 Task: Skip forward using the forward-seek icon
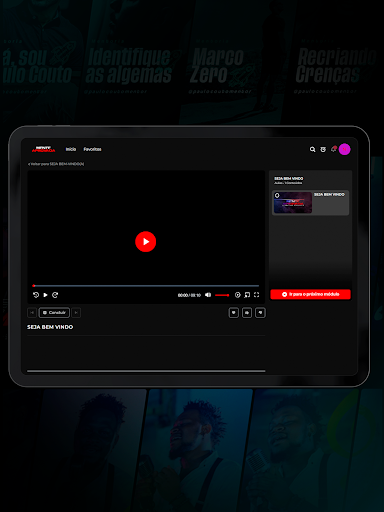point(55,295)
